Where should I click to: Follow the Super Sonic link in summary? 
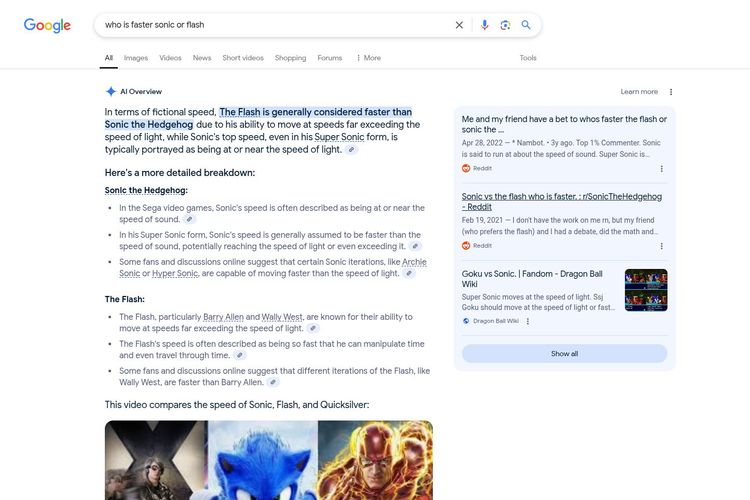(340, 136)
